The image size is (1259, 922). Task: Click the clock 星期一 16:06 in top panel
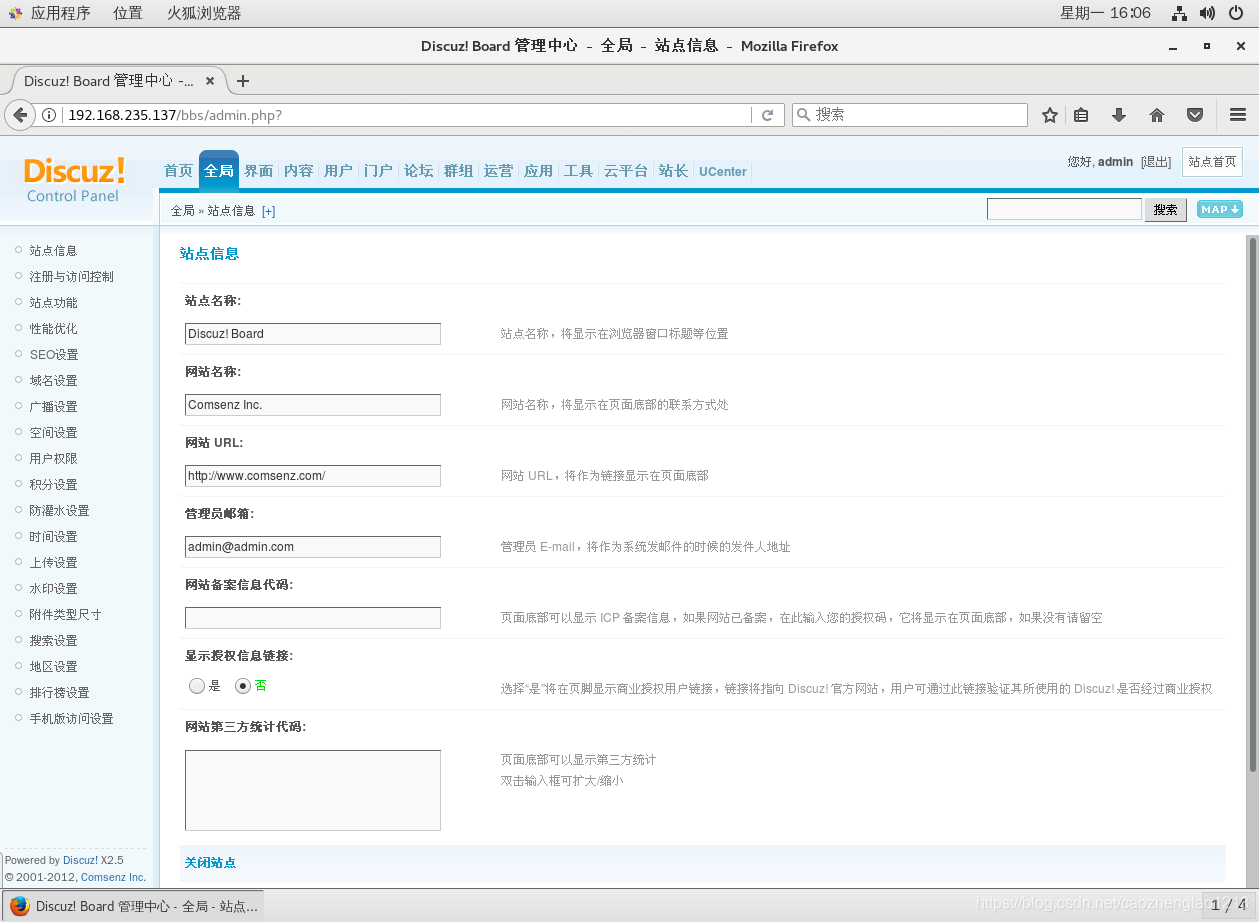pyautogui.click(x=1105, y=13)
